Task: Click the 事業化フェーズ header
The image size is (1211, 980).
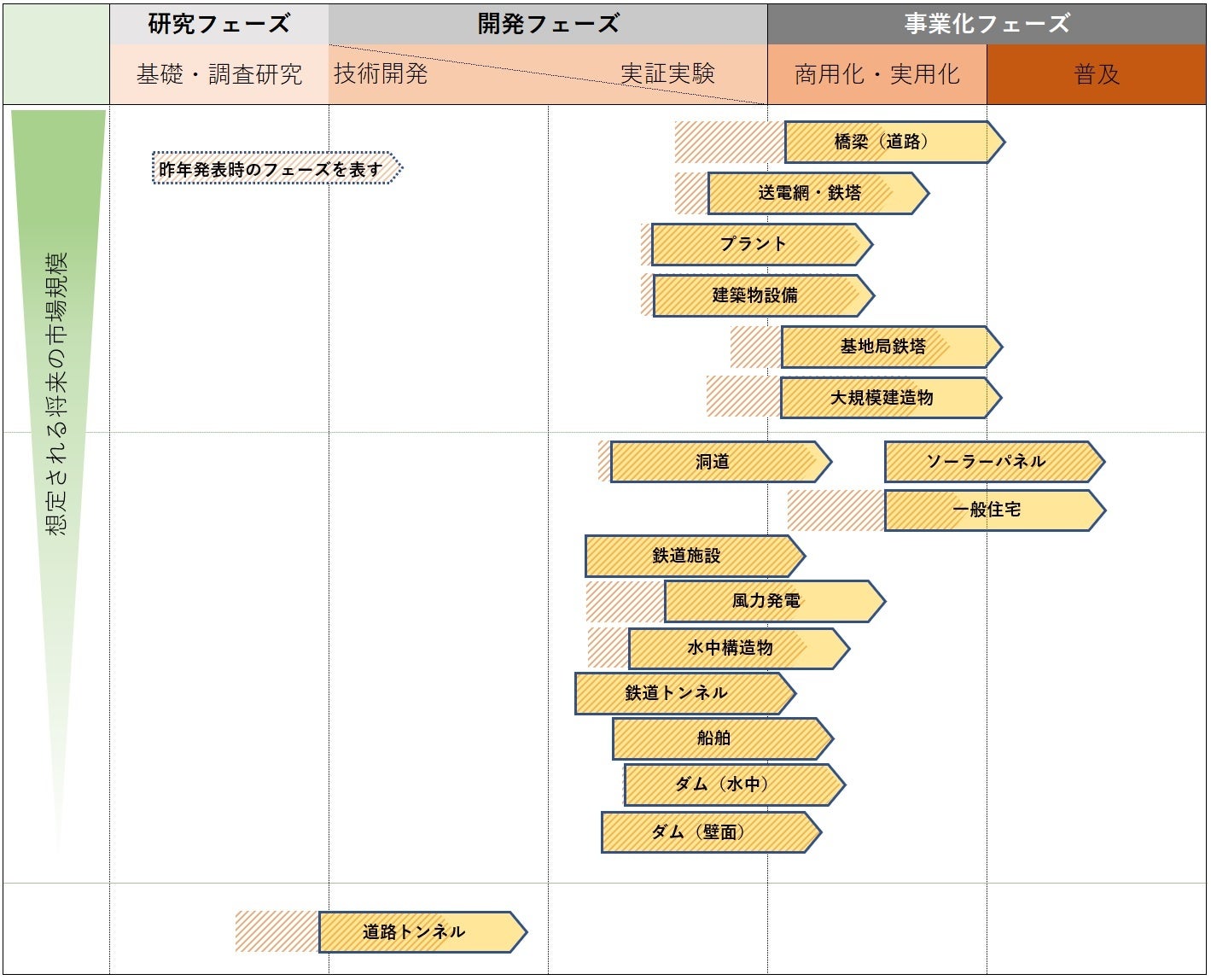Action: [987, 24]
